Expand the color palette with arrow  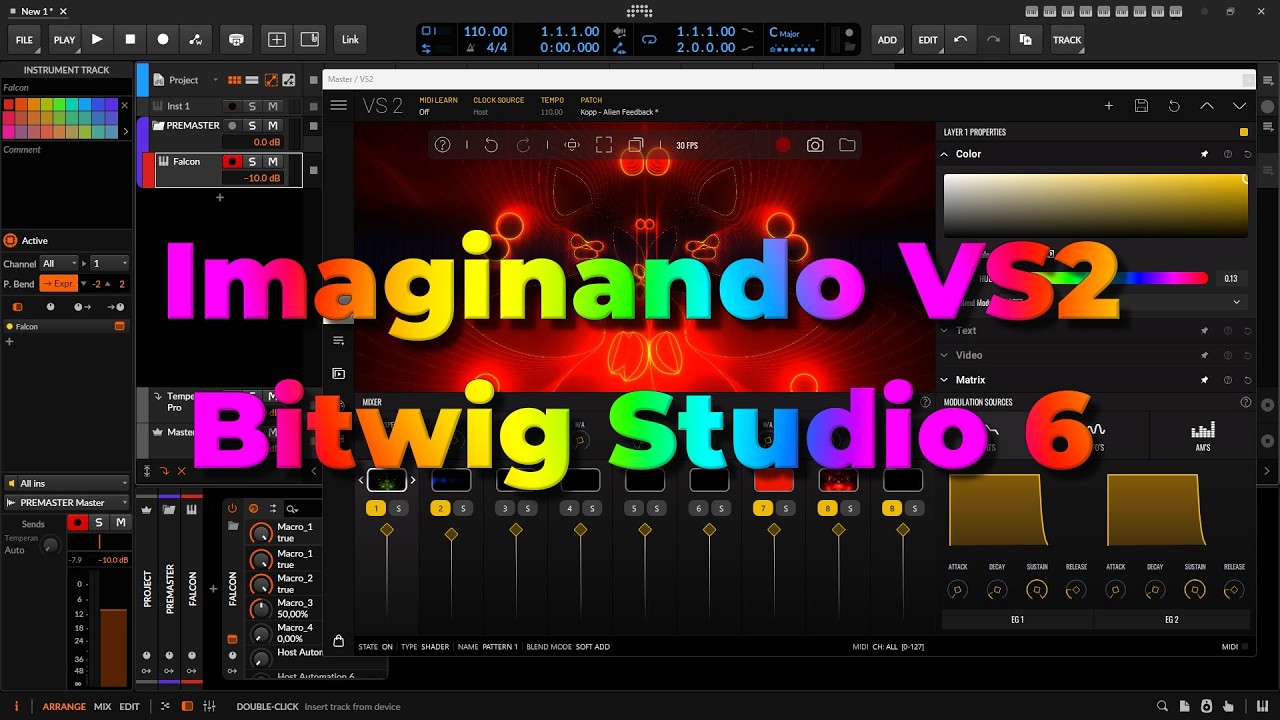pyautogui.click(x=125, y=131)
